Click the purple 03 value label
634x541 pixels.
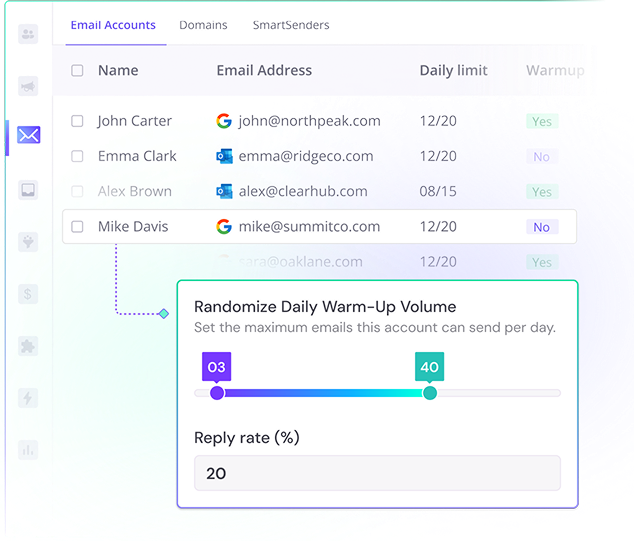(x=217, y=367)
